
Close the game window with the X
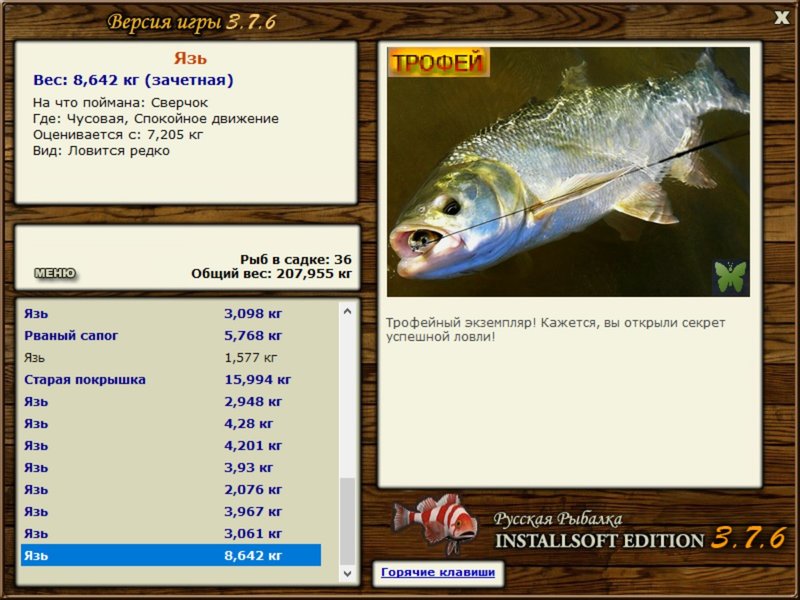(x=781, y=18)
